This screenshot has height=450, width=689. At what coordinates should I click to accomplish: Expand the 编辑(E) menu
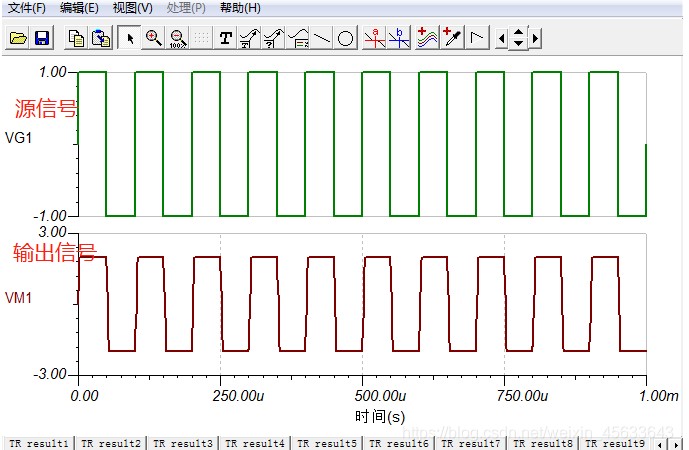point(79,8)
